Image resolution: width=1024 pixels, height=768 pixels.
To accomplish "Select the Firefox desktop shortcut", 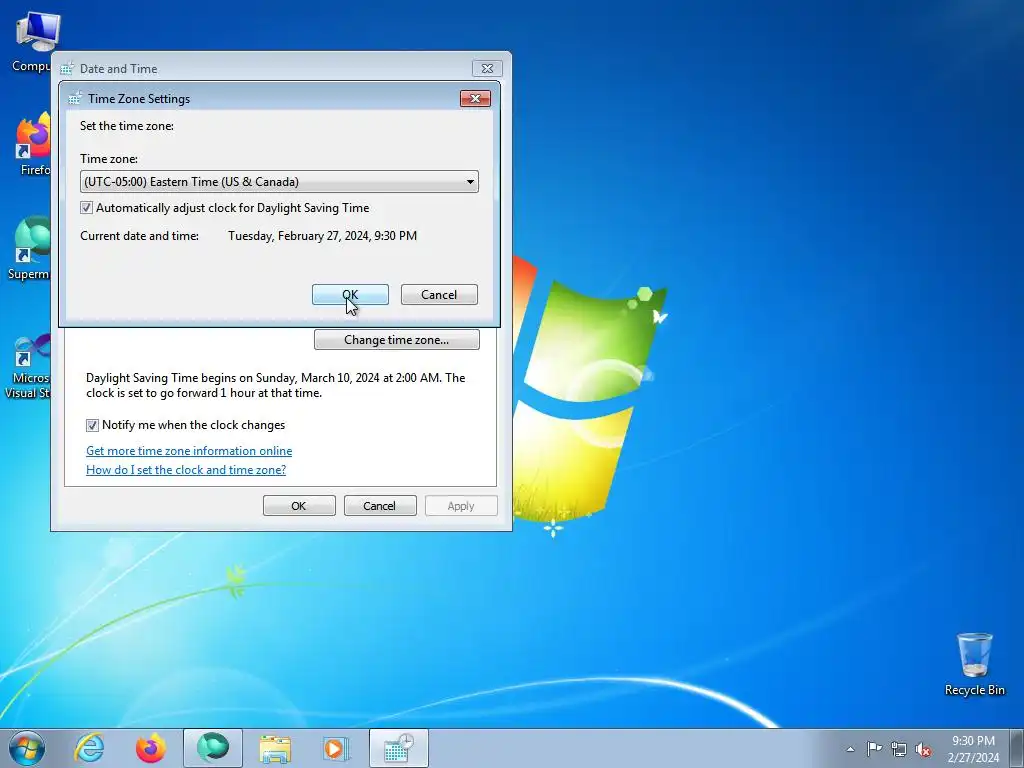I will pos(32,144).
